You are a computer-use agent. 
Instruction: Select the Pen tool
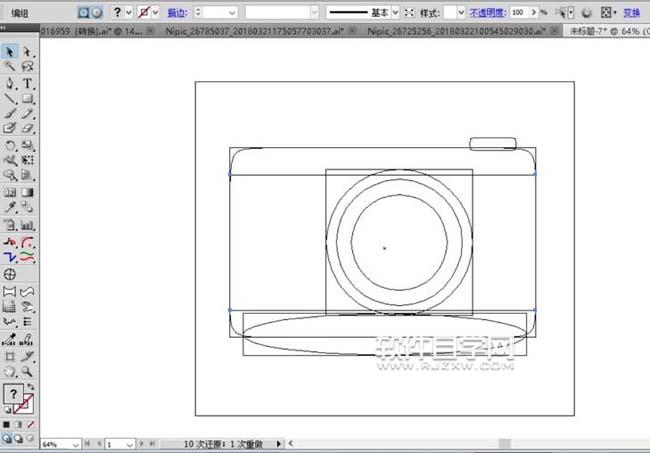pos(10,83)
